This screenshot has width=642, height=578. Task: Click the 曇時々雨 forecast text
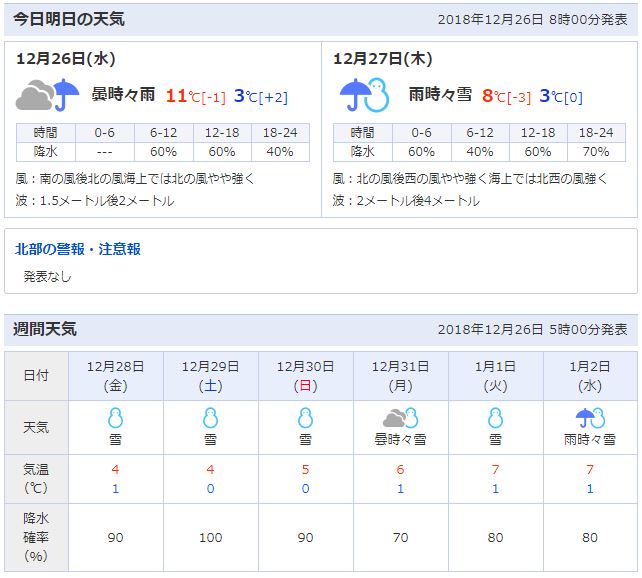[x=123, y=95]
